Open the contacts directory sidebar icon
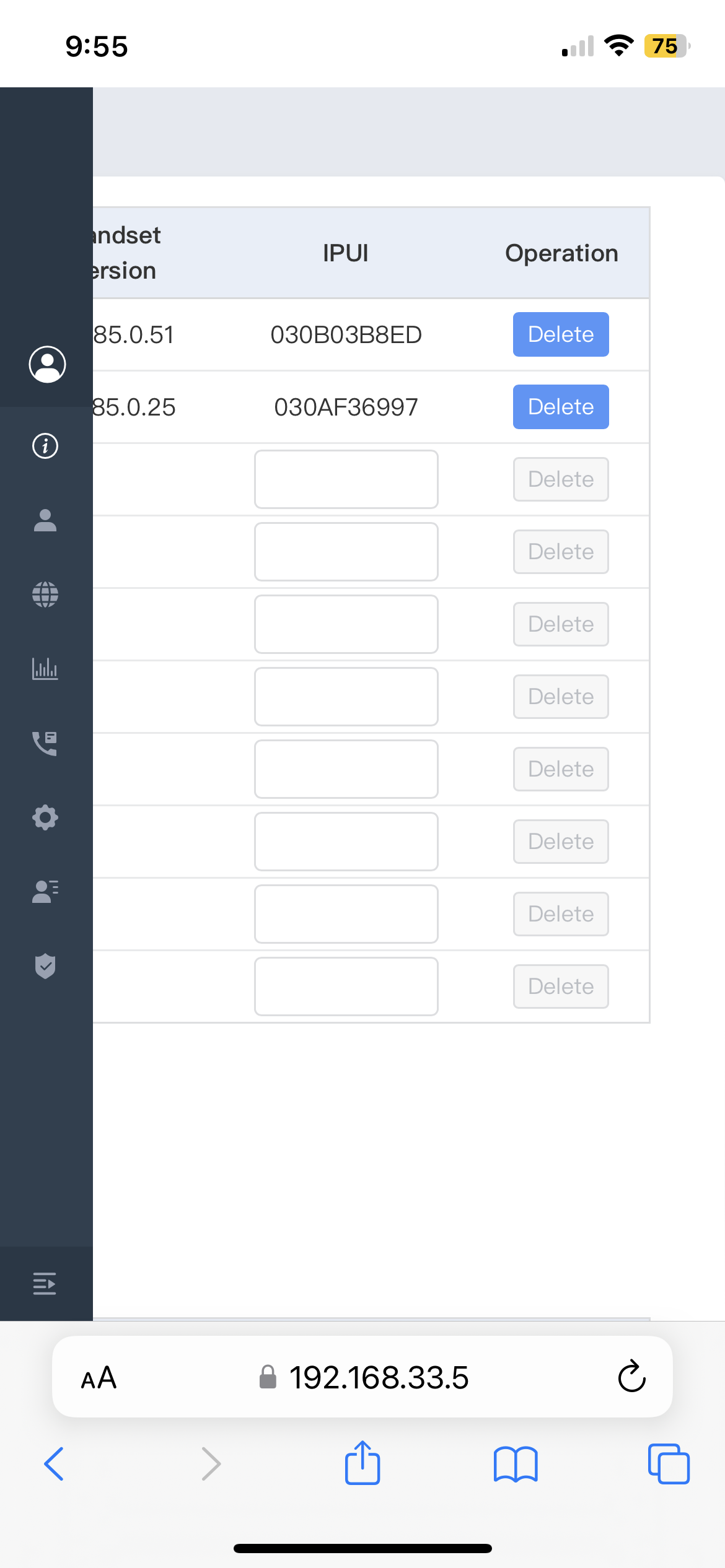The height and width of the screenshot is (1568, 725). point(45,892)
